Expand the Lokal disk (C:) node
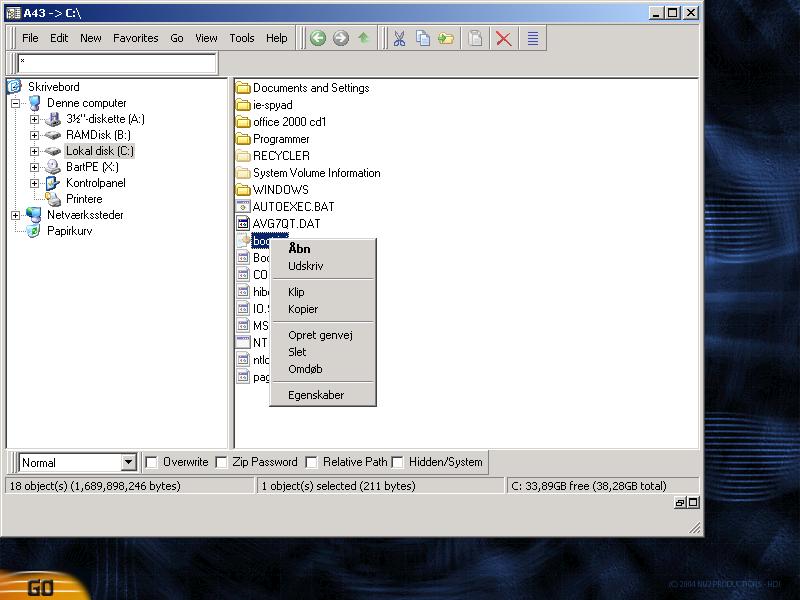 (34, 151)
